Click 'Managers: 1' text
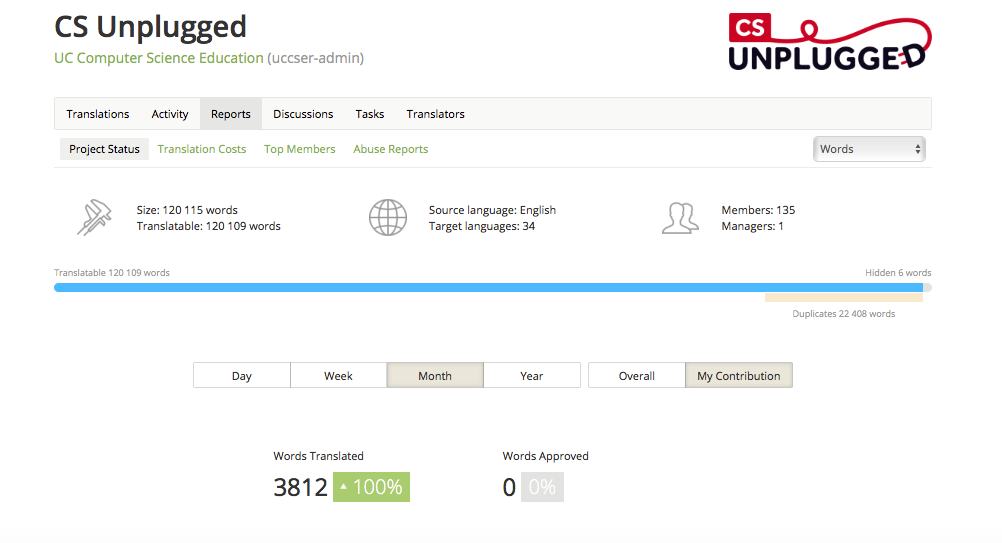This screenshot has width=1002, height=543. click(752, 226)
